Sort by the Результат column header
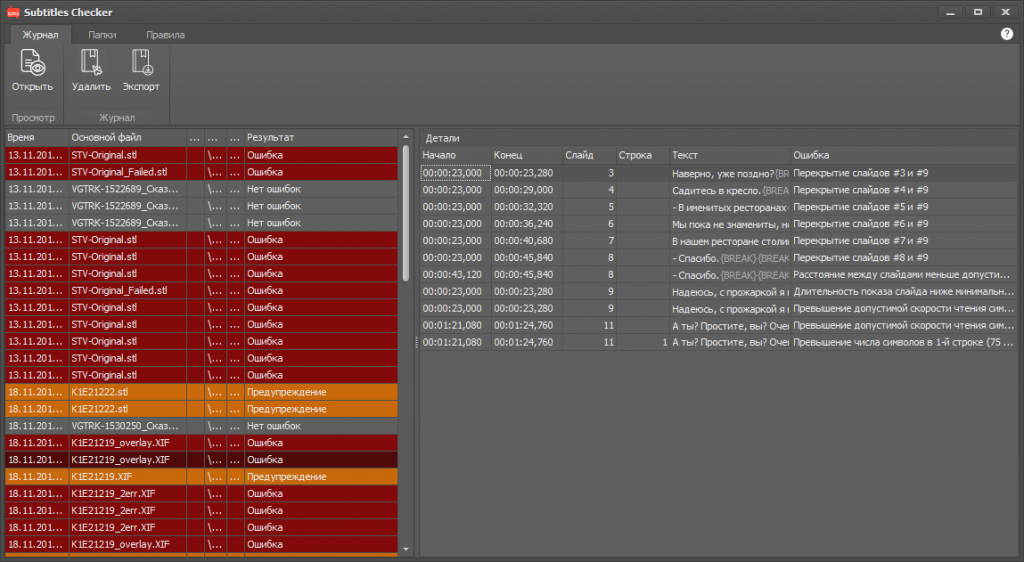The height and width of the screenshot is (562, 1024). (x=320, y=137)
